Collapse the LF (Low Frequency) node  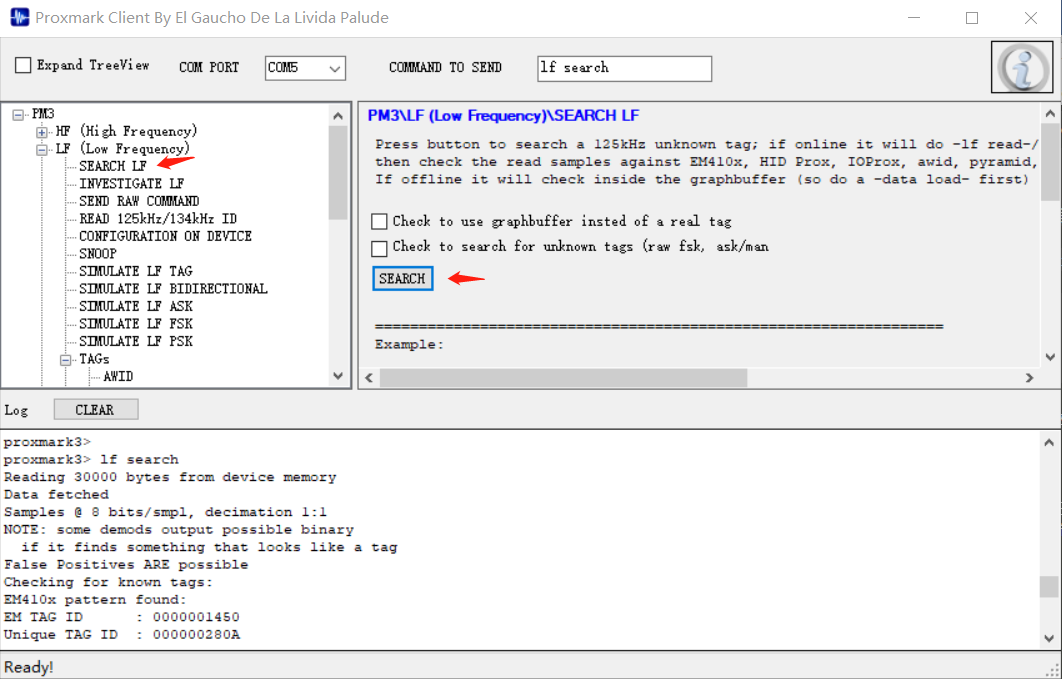click(42, 150)
